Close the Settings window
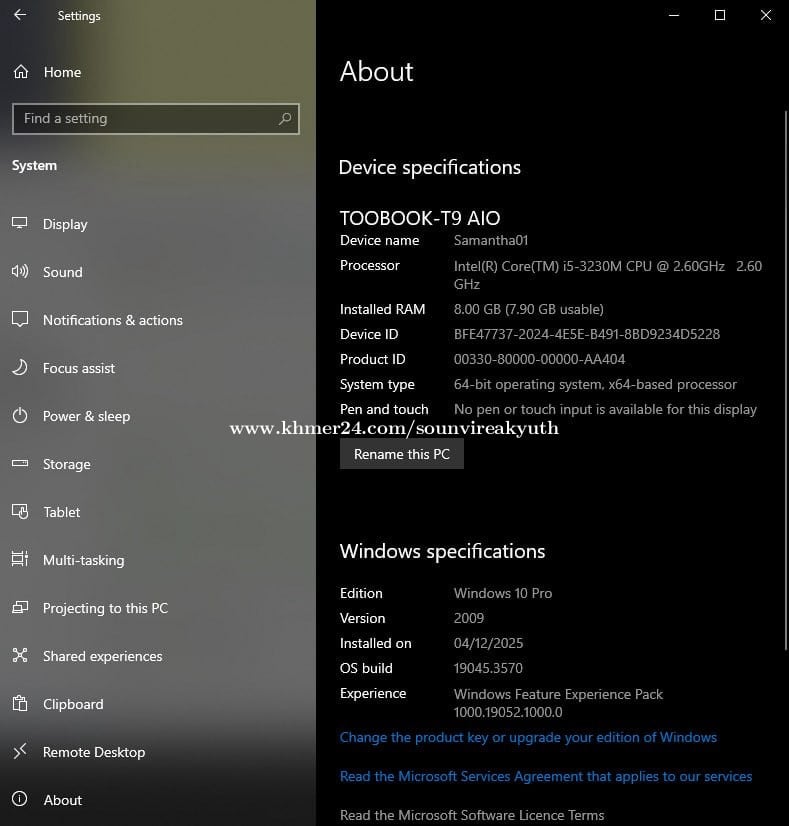 coord(766,15)
